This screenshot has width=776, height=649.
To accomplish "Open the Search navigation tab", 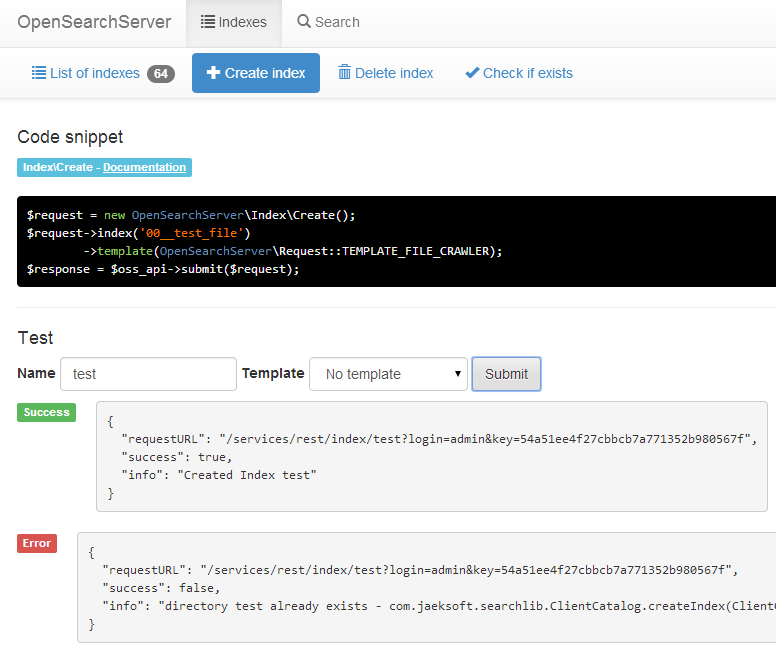I will pyautogui.click(x=328, y=22).
